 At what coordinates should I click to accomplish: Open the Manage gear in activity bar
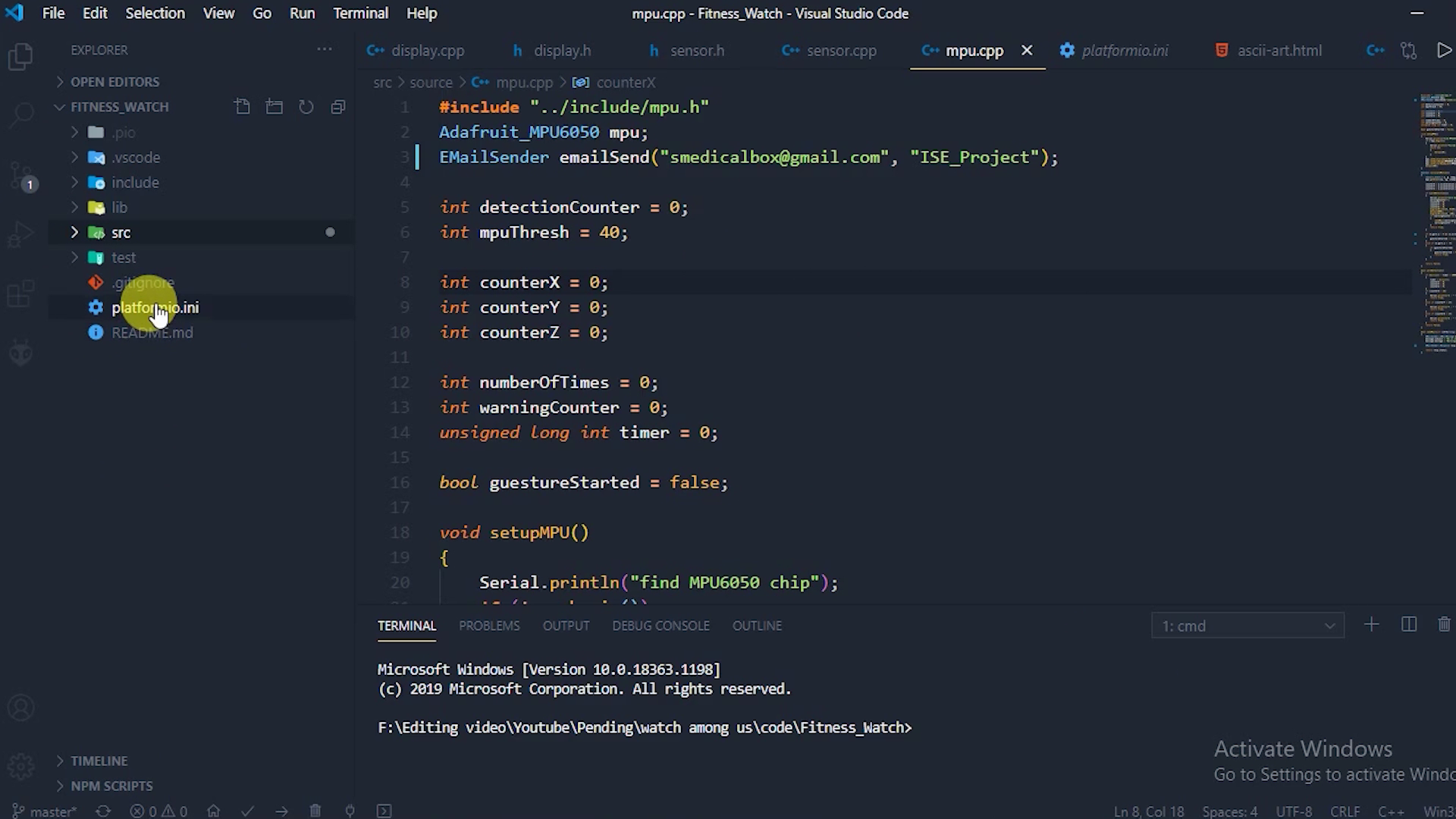pos(20,767)
